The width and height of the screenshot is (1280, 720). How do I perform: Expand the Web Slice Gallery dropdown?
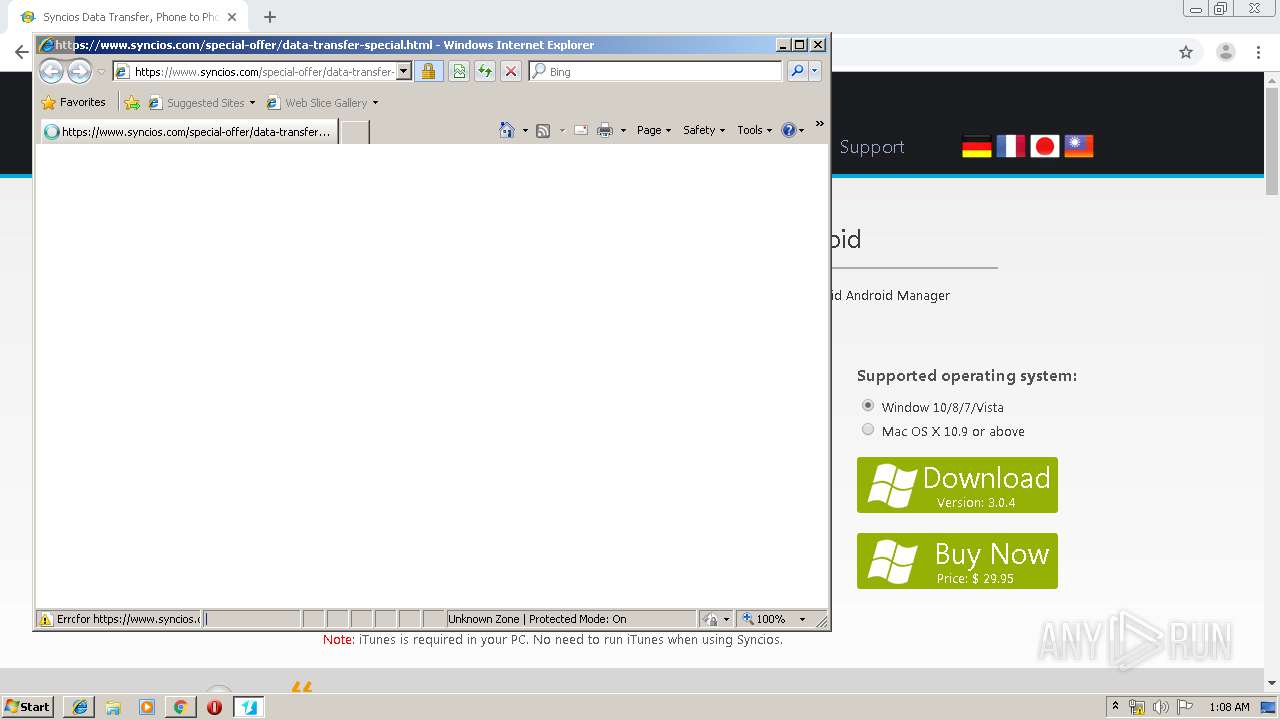[x=375, y=103]
